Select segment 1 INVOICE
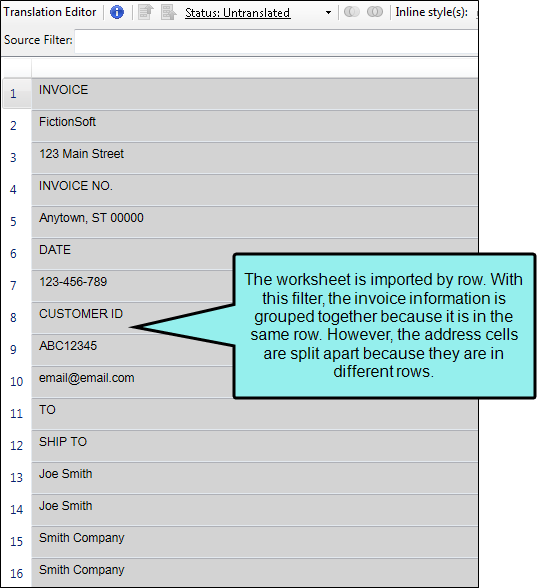Viewport: 545px width, 588px height. click(x=254, y=94)
